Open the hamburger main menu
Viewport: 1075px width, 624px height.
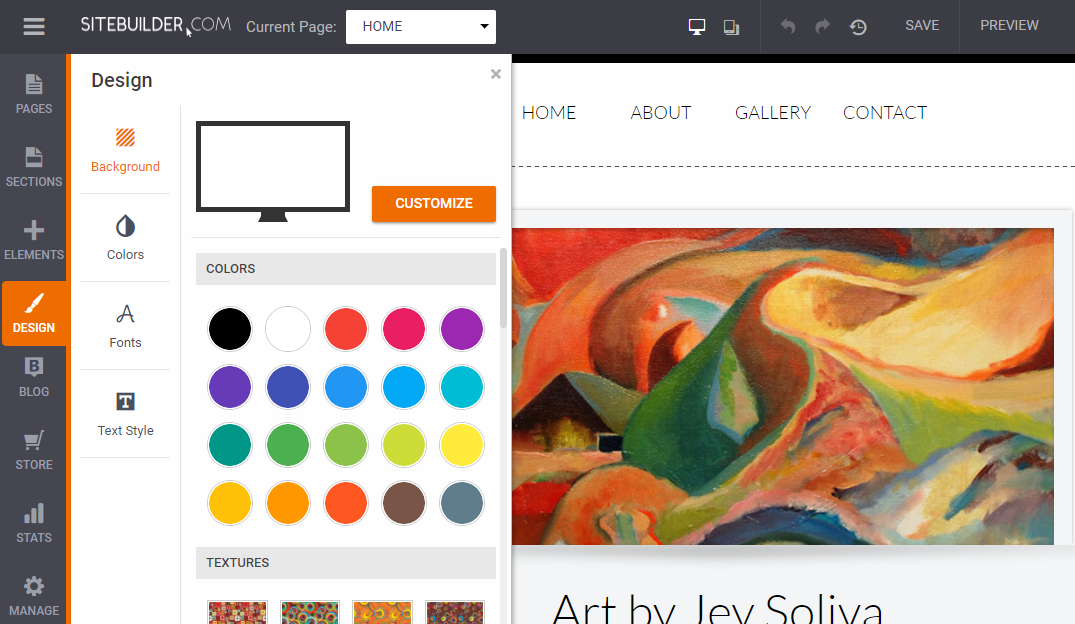click(x=34, y=27)
